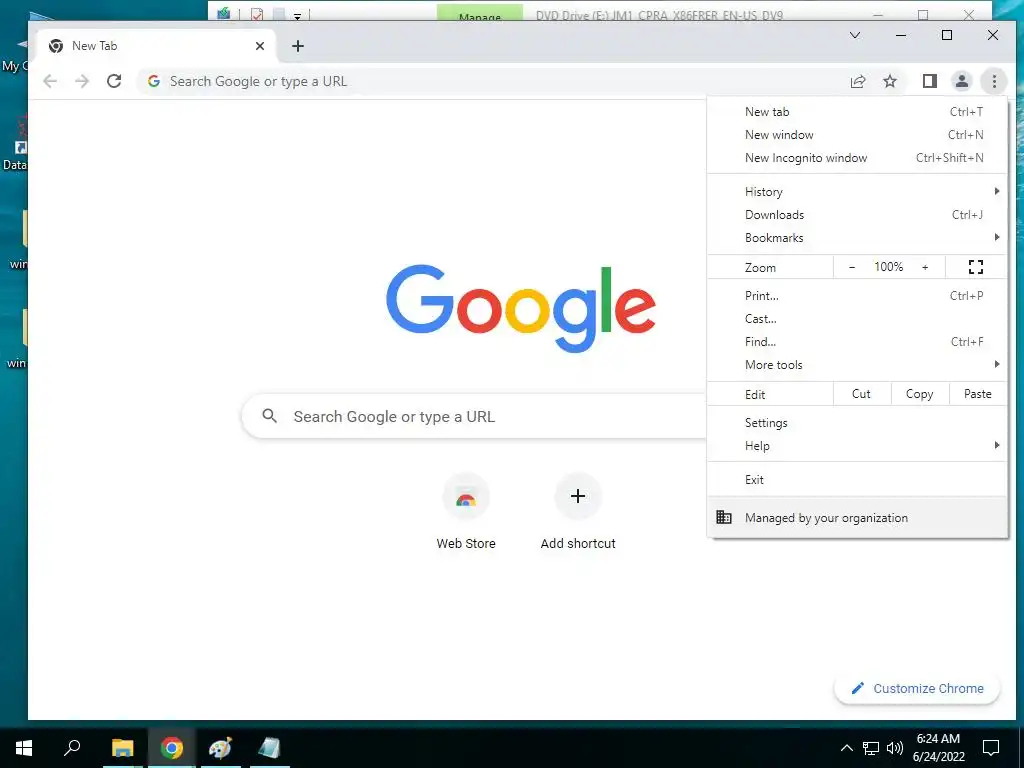Viewport: 1024px width, 768px height.
Task: Click the Chrome forward arrow
Action: click(82, 82)
